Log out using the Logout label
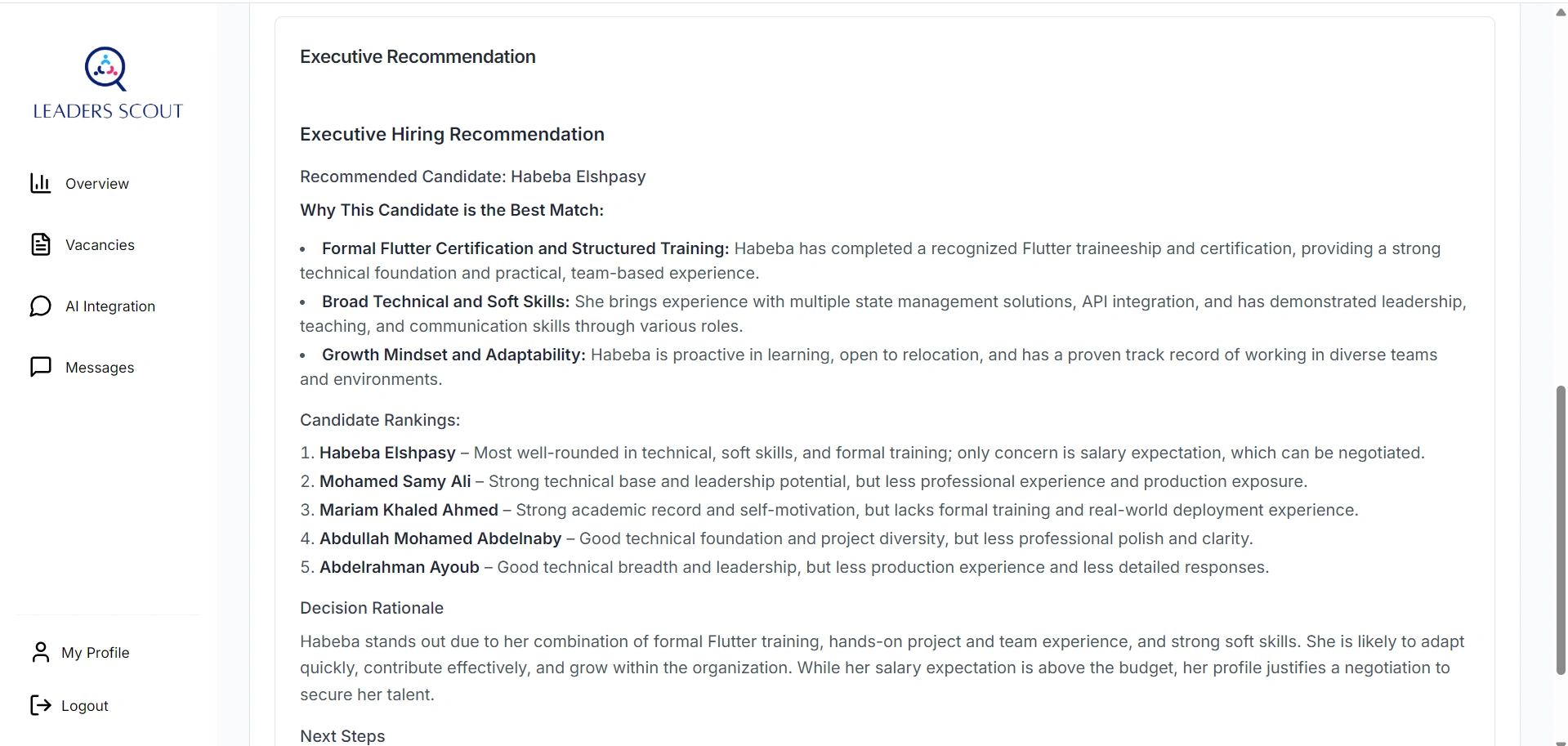The image size is (1568, 746). (x=85, y=706)
